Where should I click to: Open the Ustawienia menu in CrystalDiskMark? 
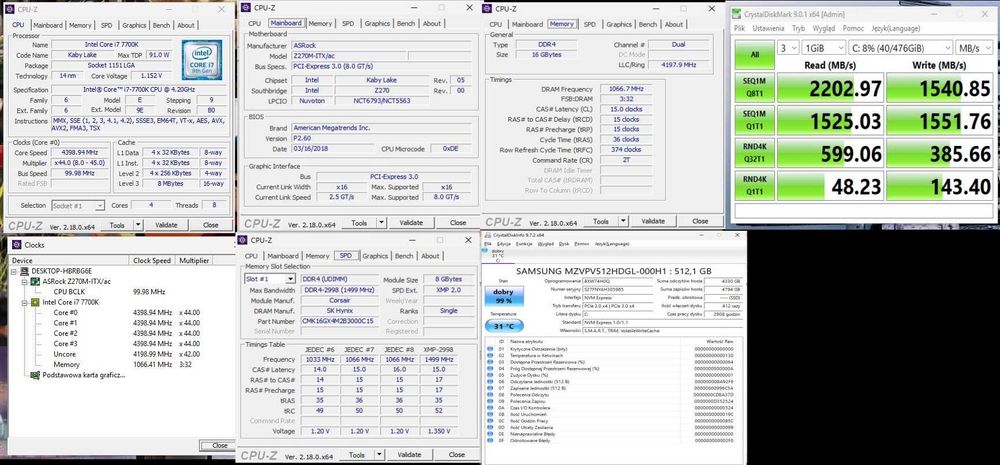[768, 29]
